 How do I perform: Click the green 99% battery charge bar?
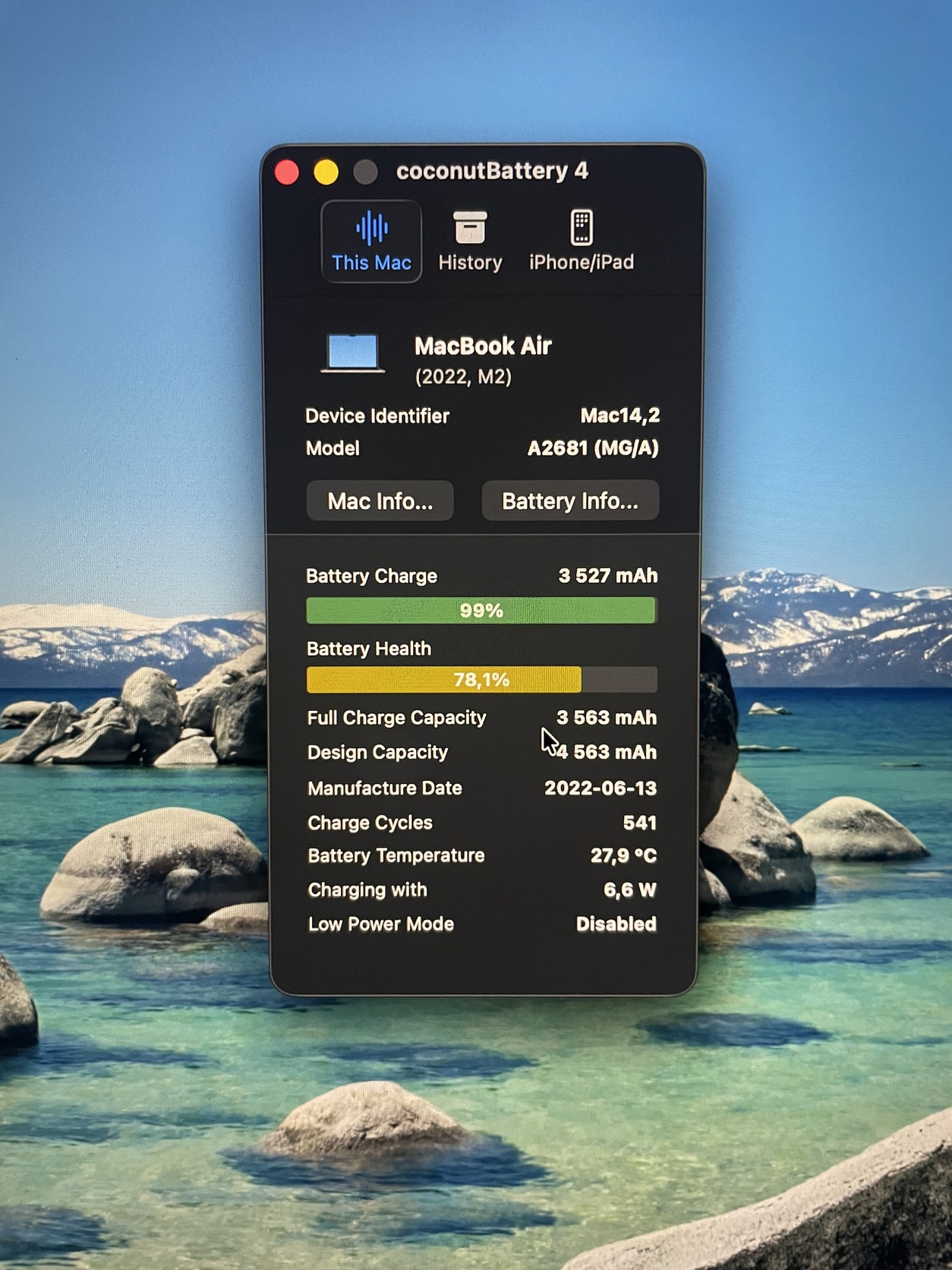481,611
